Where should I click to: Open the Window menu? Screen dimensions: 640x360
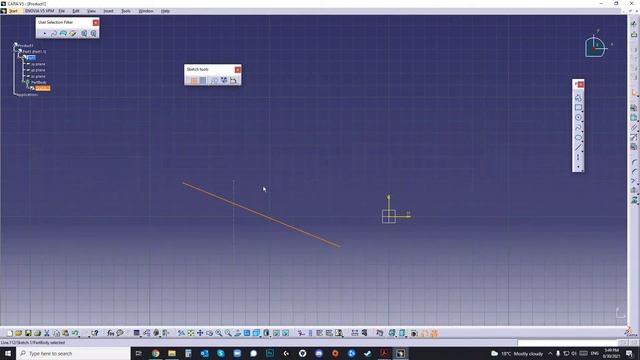point(146,11)
